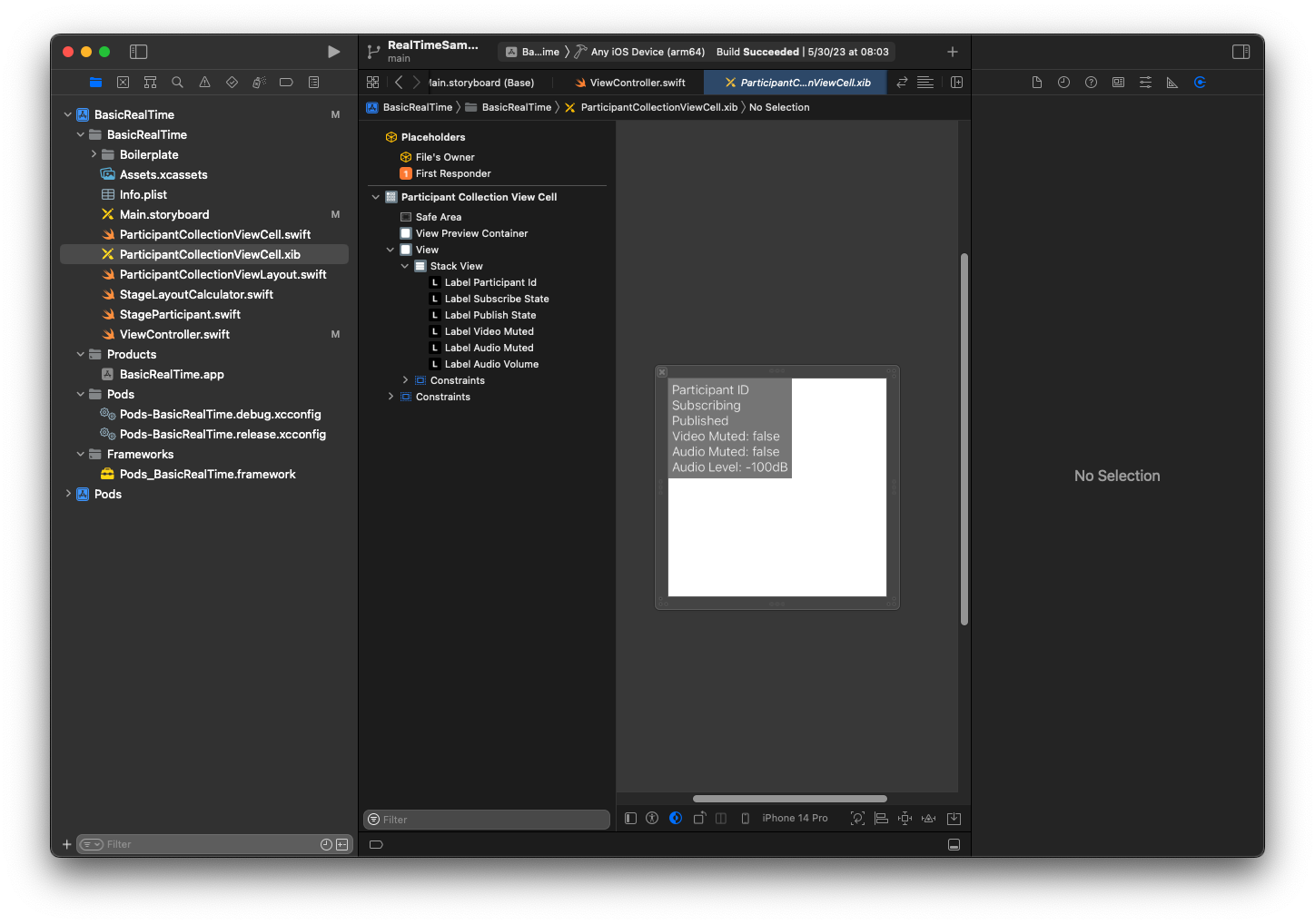This screenshot has height=924, width=1315.
Task: Toggle accessibility preview mode
Action: [x=652, y=818]
